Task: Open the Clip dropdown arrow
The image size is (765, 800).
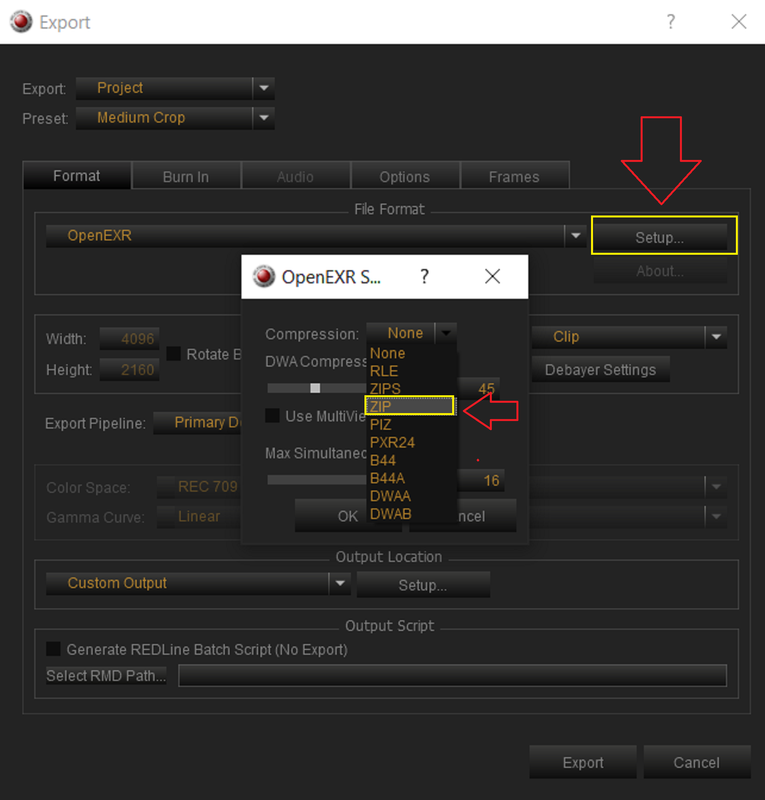Action: click(x=716, y=337)
